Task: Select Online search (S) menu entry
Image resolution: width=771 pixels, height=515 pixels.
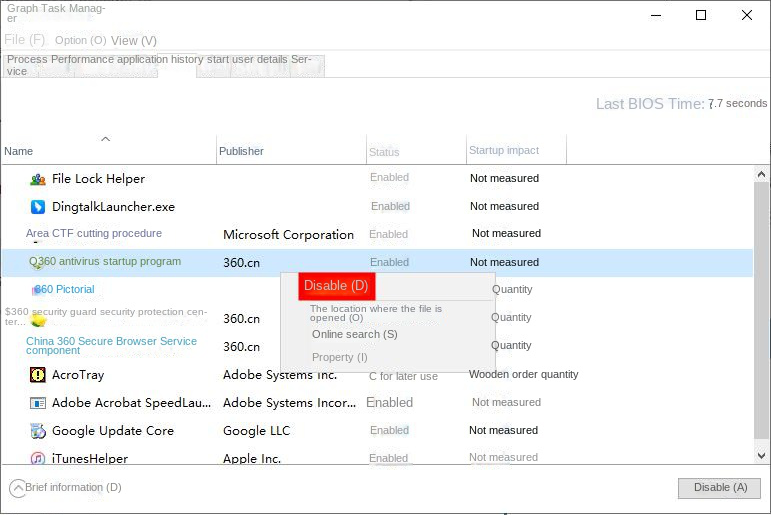Action: click(x=354, y=334)
